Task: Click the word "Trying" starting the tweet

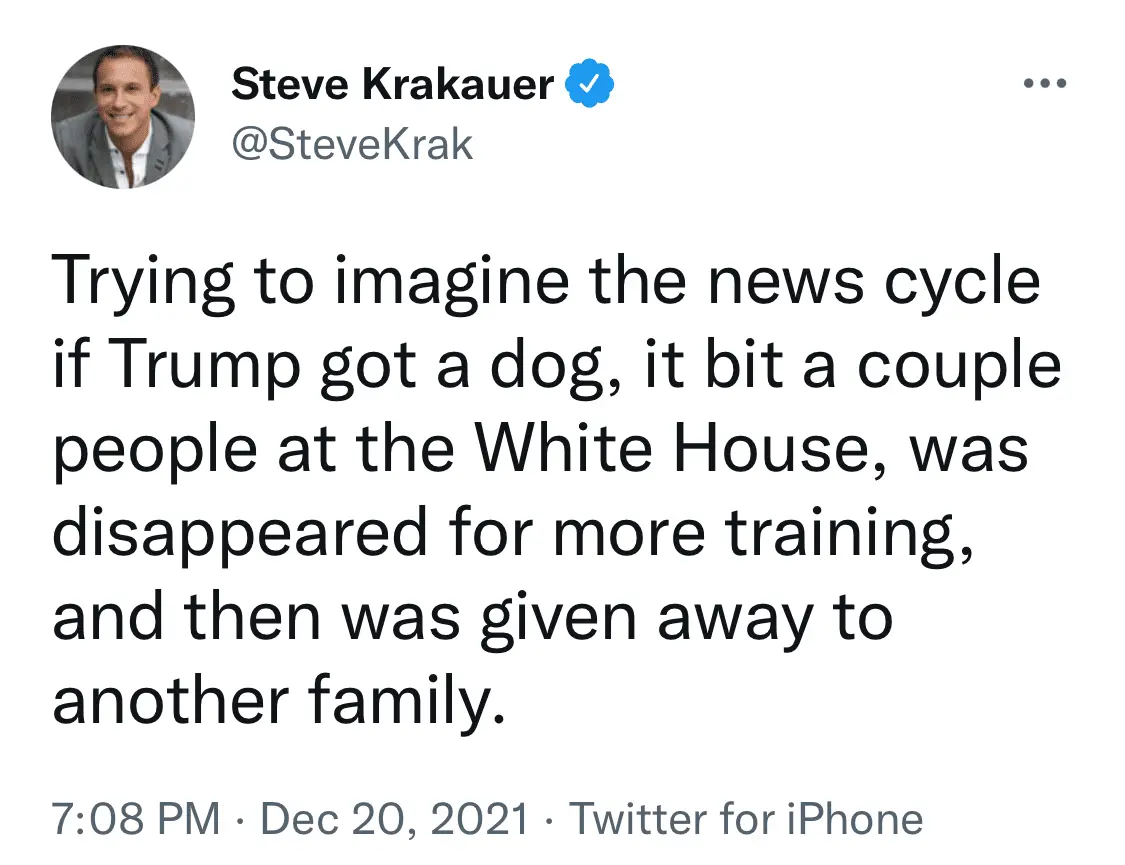Action: click(x=145, y=283)
